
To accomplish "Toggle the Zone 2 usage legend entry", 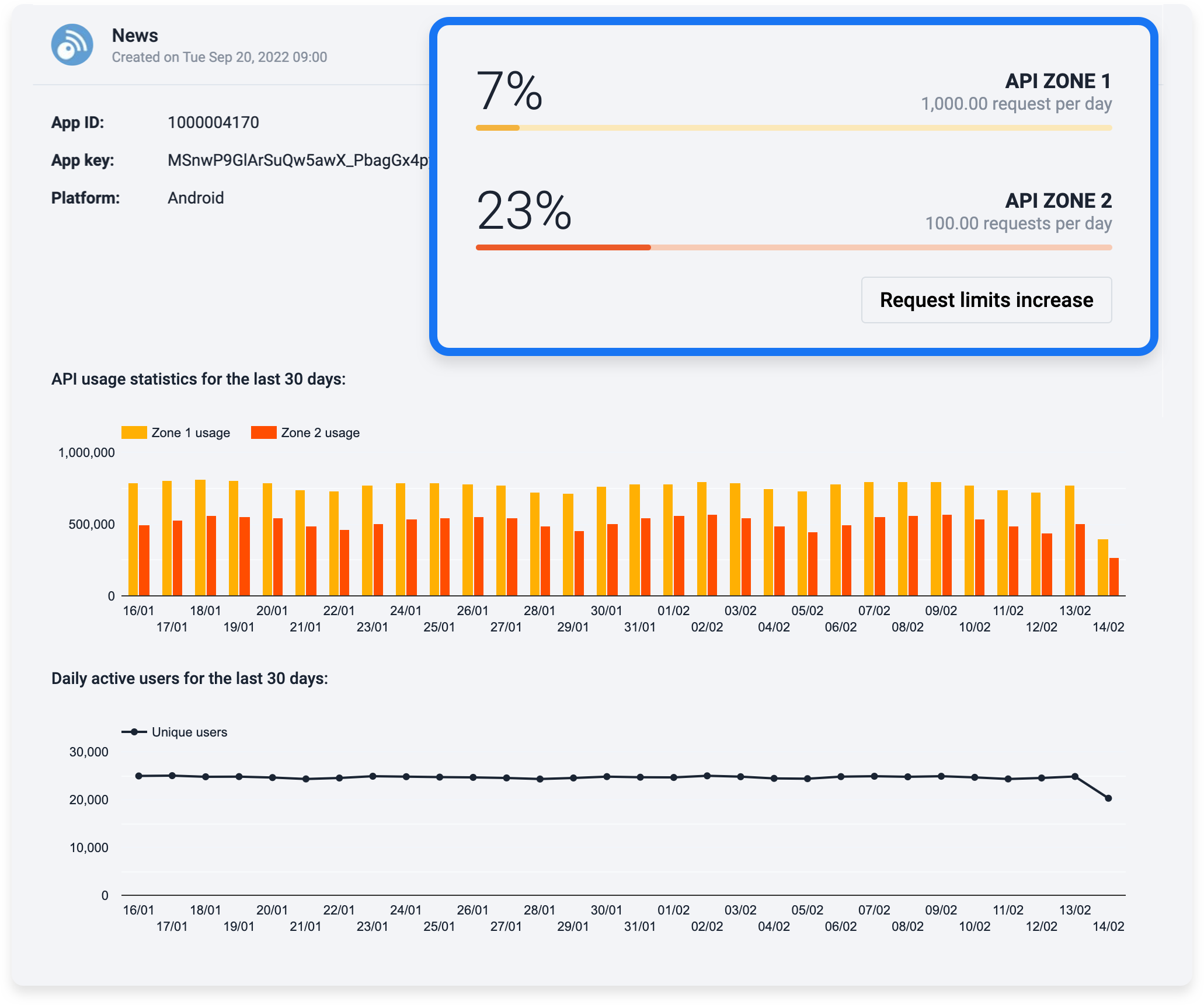I will pos(306,432).
